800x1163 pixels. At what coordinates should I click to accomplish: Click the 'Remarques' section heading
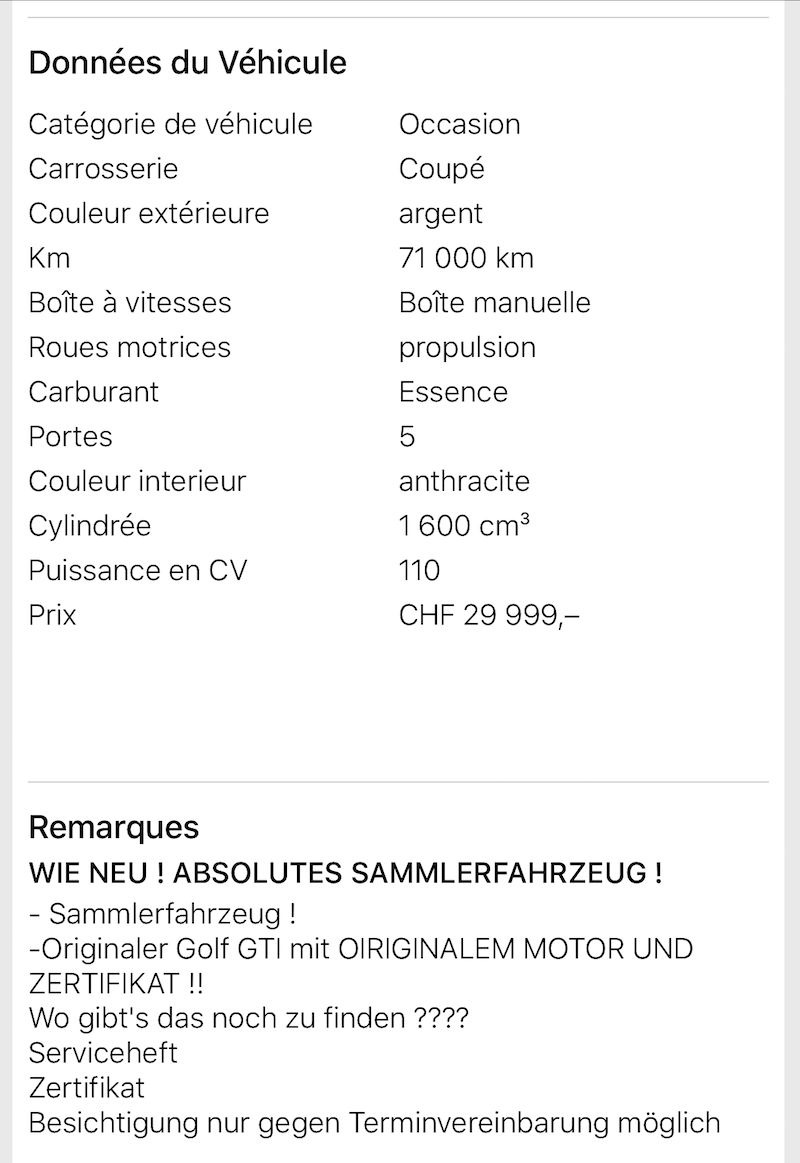(x=113, y=828)
